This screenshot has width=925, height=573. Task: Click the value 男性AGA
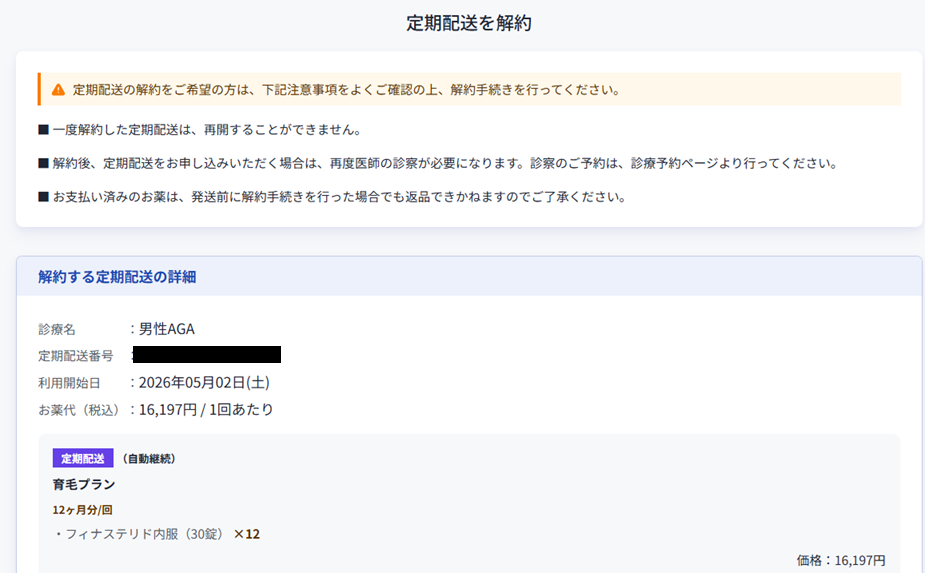click(x=166, y=329)
